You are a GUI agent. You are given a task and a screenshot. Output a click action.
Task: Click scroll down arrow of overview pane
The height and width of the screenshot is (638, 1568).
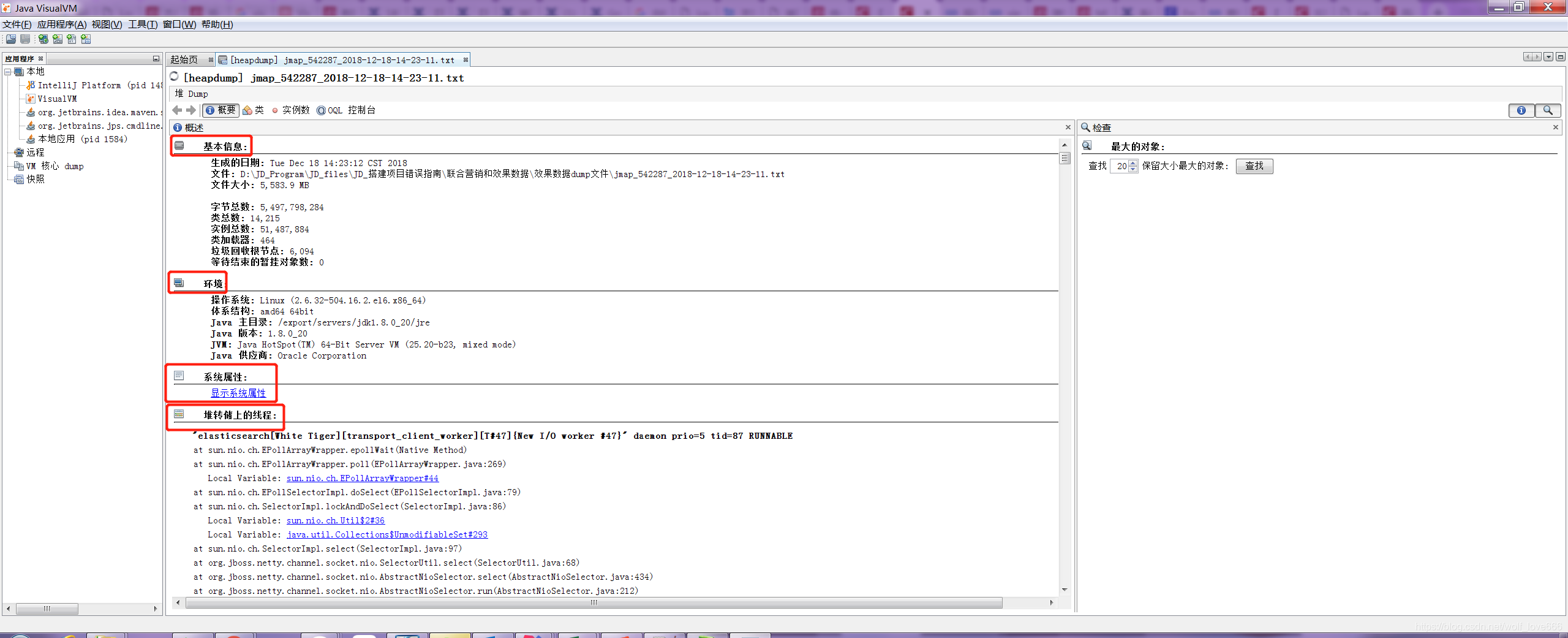coord(1065,590)
